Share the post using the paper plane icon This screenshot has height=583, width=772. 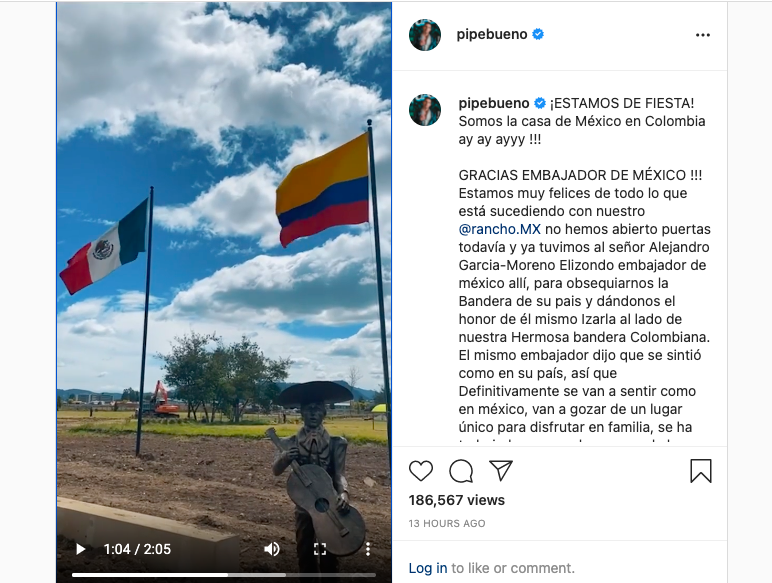pos(501,471)
